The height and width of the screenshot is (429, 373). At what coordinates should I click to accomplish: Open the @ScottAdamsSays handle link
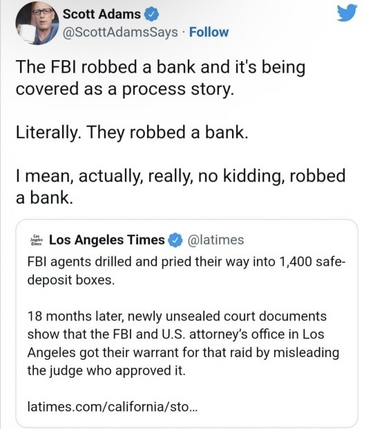[120, 32]
